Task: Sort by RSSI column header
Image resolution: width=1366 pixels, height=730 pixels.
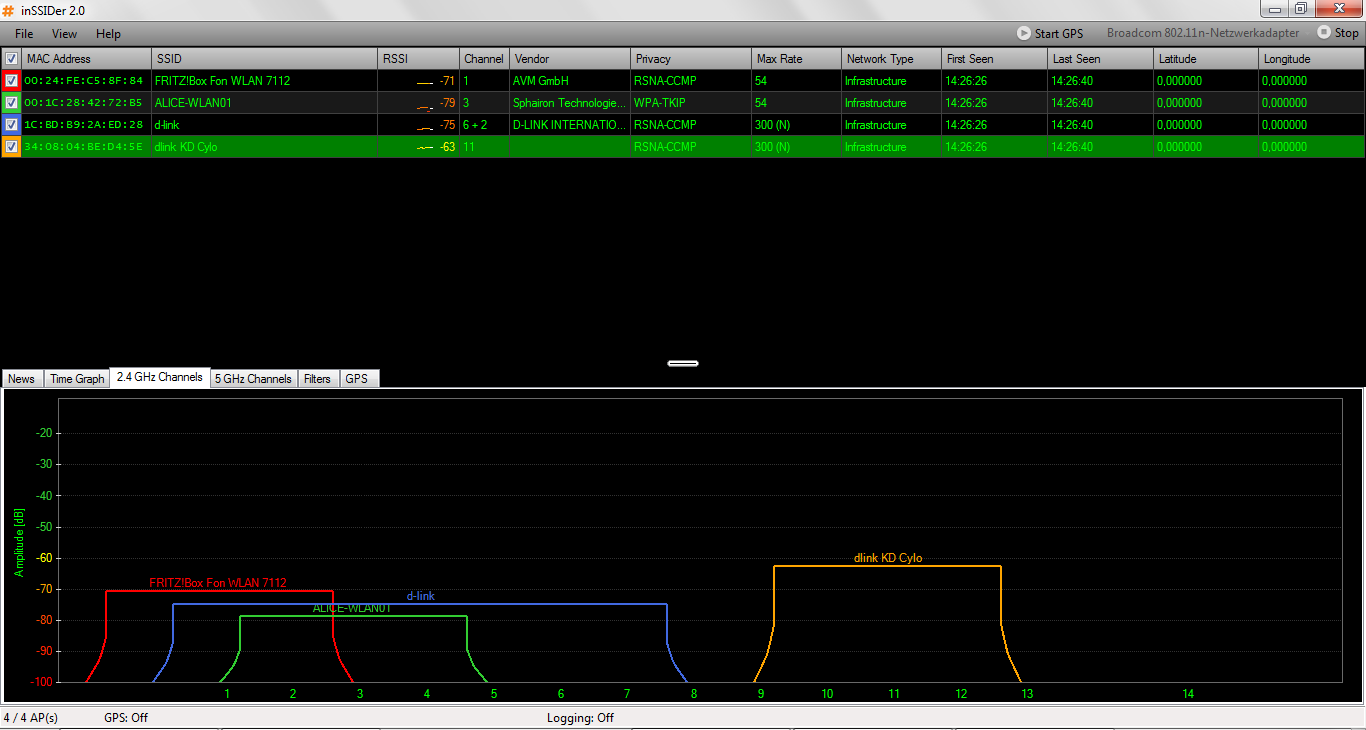Action: (x=418, y=59)
